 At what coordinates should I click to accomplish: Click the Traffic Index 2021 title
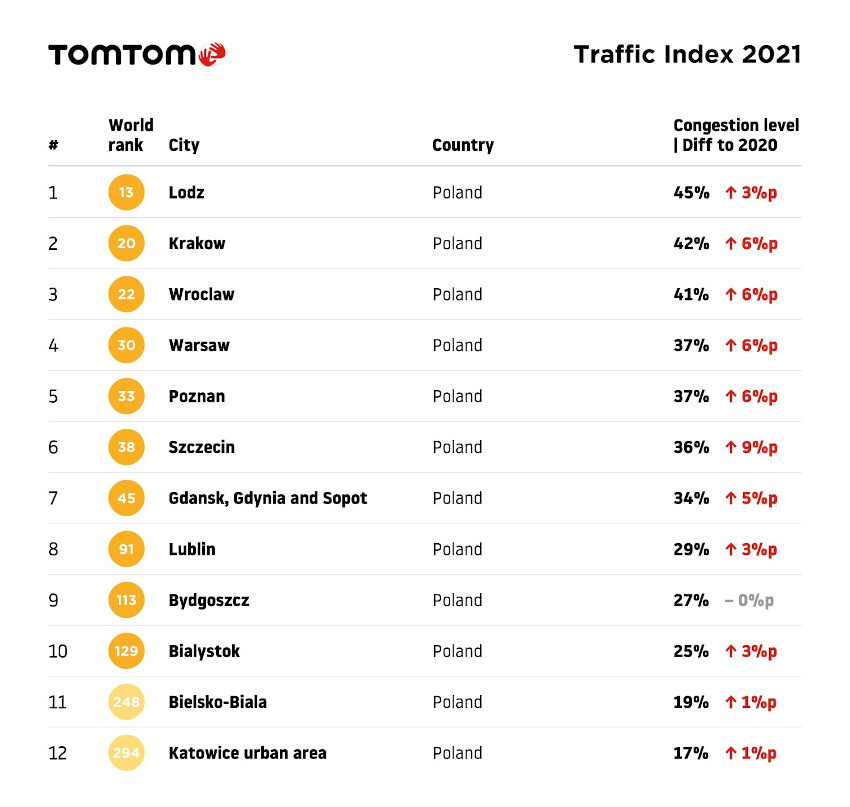click(687, 55)
